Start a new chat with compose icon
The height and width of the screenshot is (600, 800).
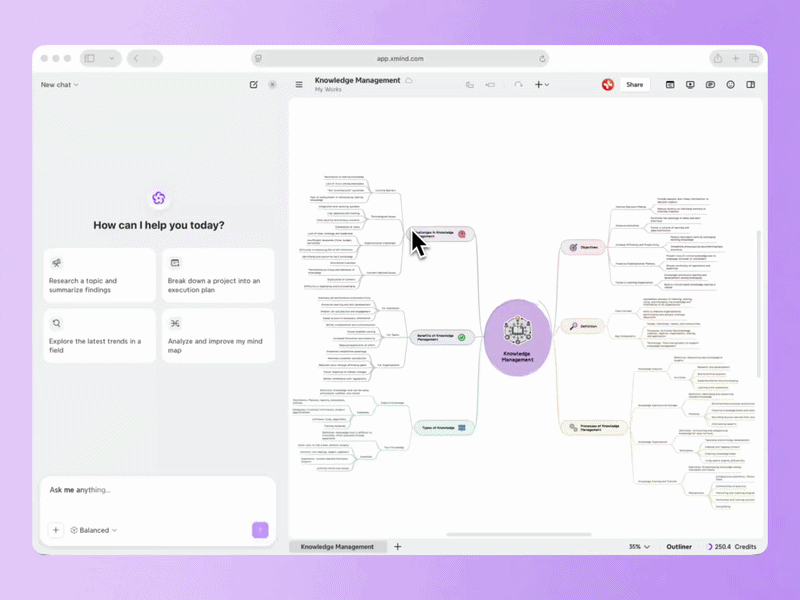[254, 85]
